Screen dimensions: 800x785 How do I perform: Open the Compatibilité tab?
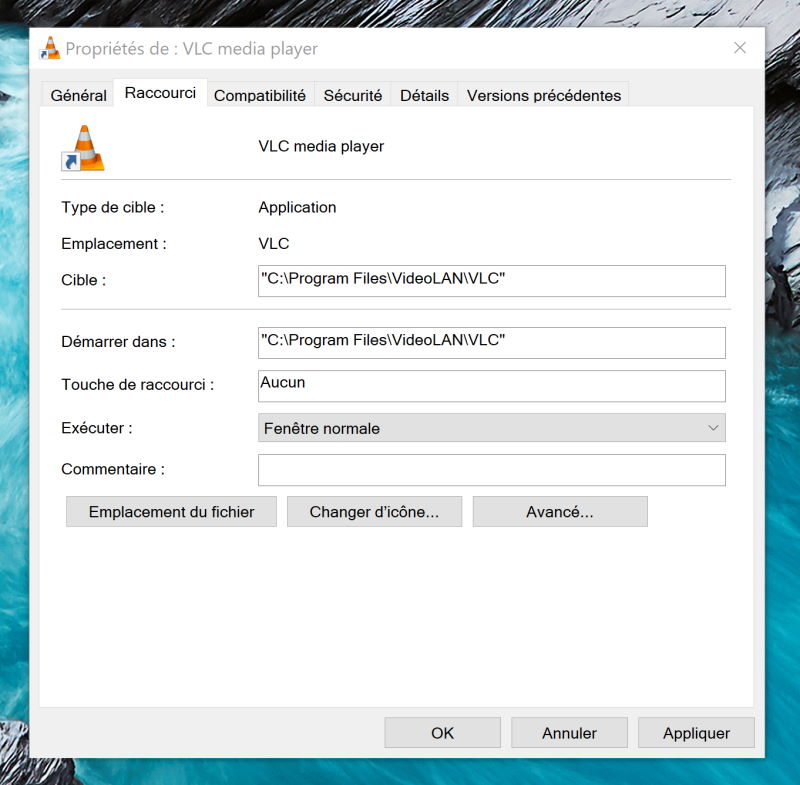260,95
